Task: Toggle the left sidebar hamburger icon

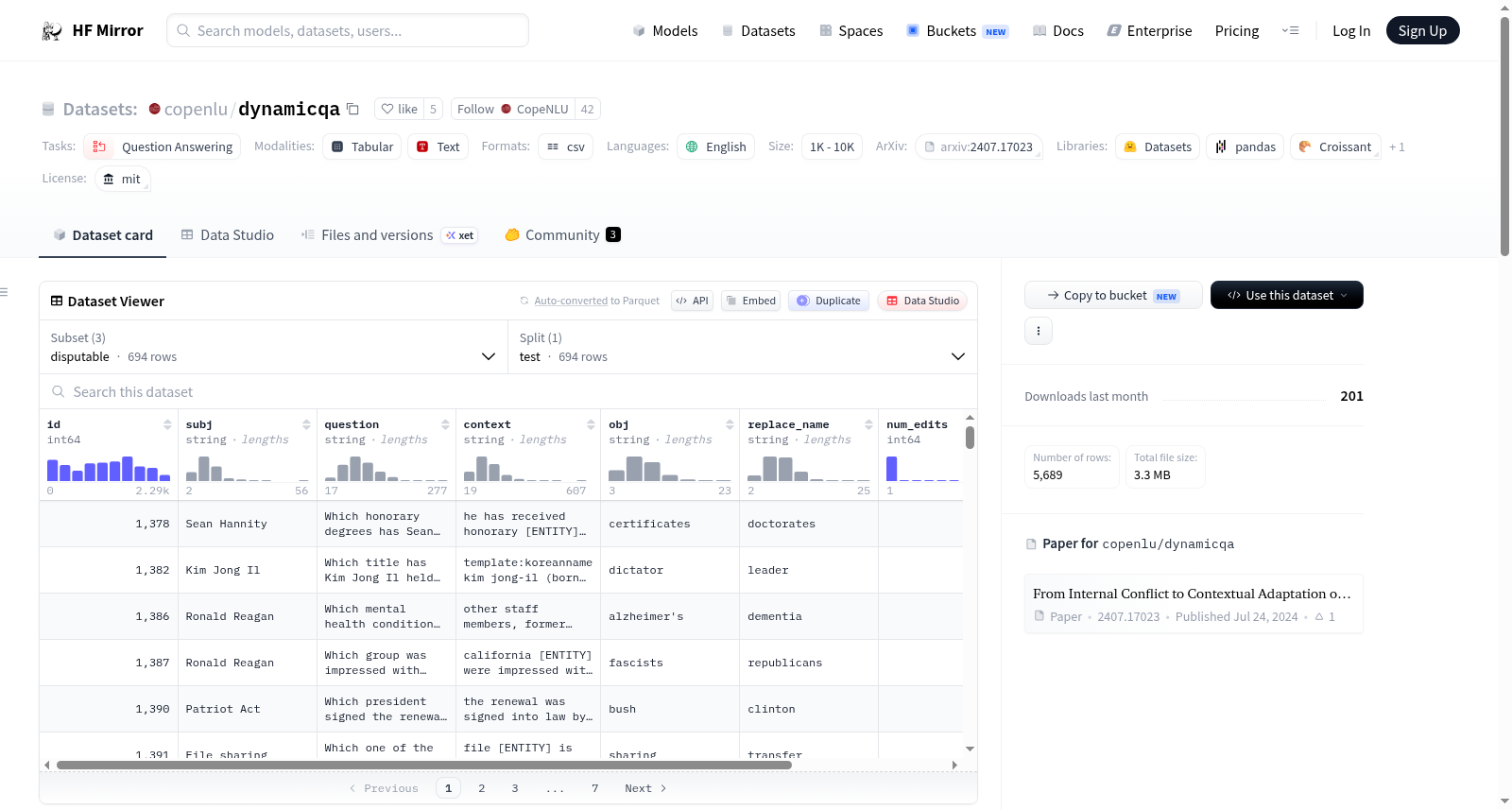Action: (x=4, y=292)
